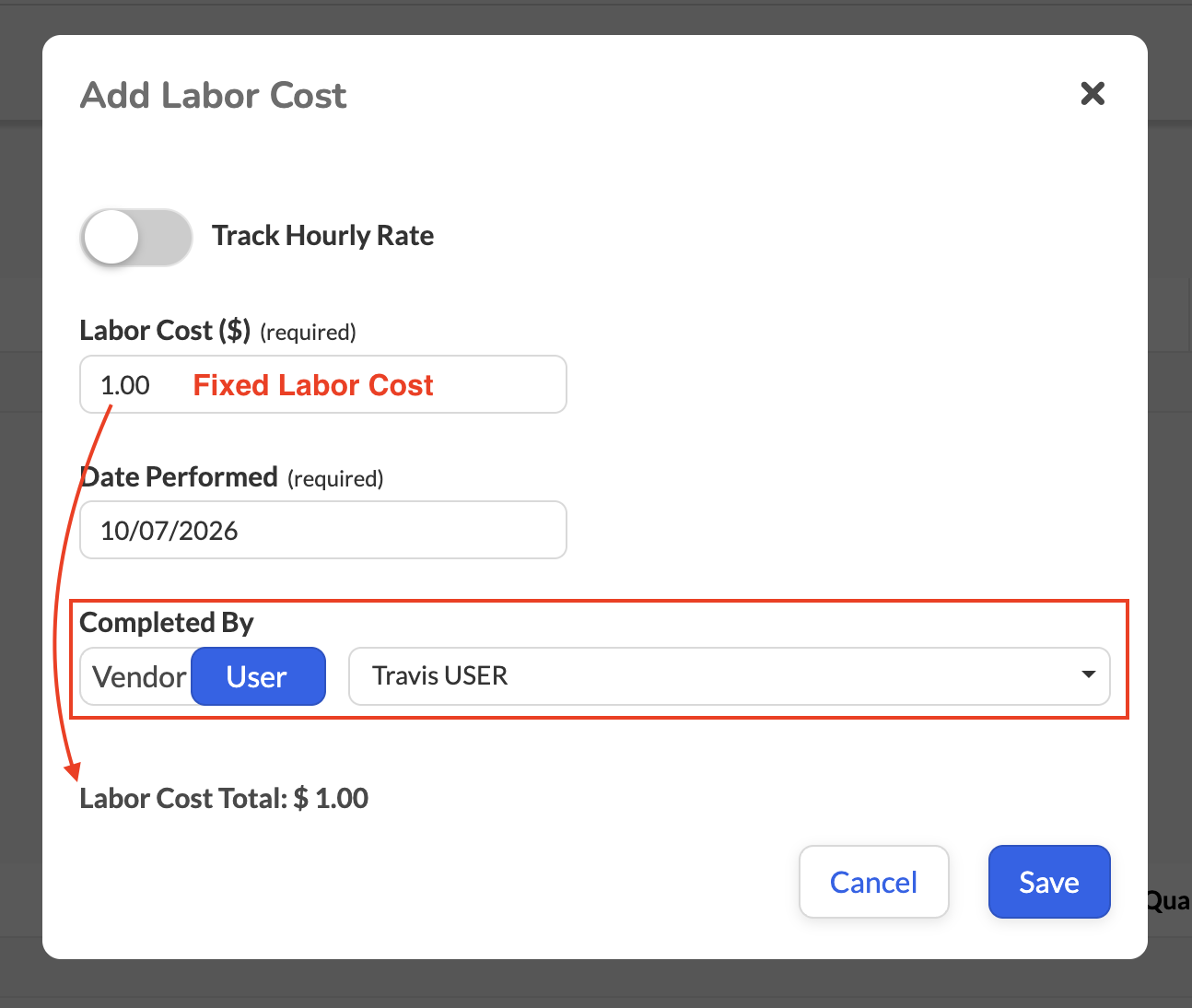Click the red Fixed Labor Cost annotation
Viewport: 1192px width, 1008px height.
click(313, 385)
